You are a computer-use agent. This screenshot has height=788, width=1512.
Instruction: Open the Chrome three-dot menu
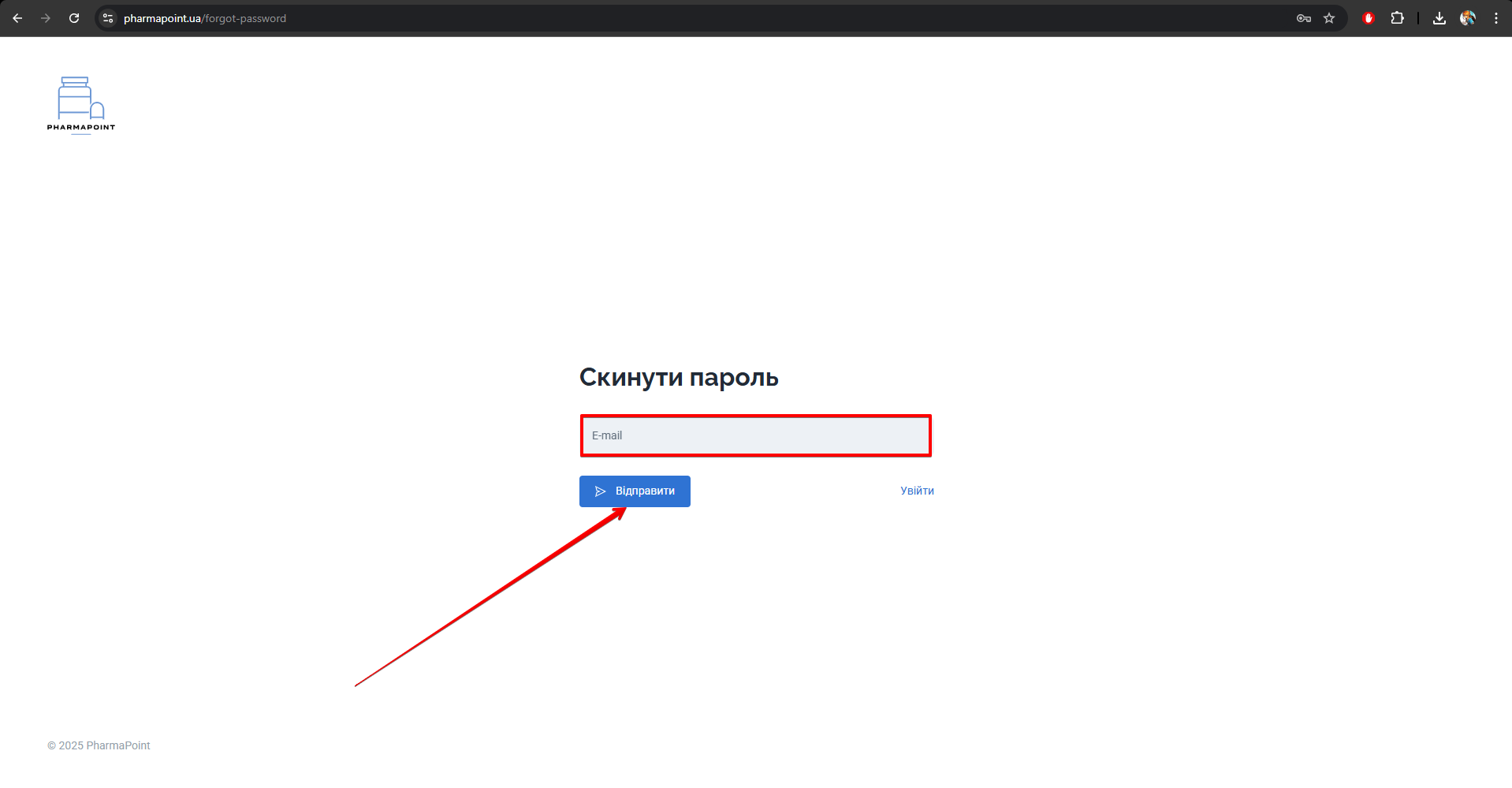point(1495,18)
